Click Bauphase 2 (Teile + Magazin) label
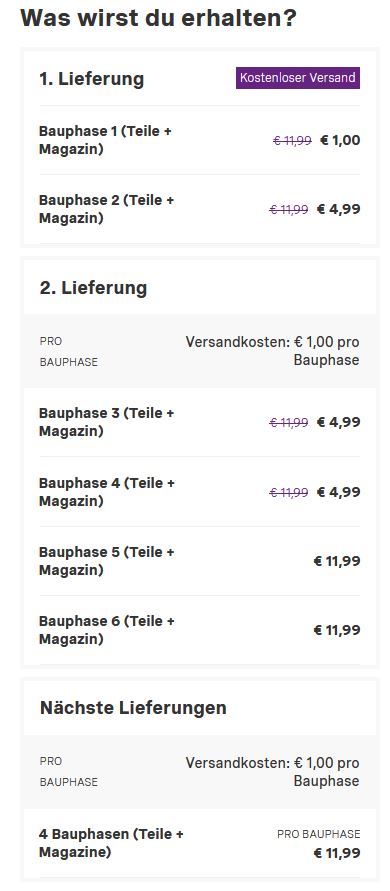 106,209
